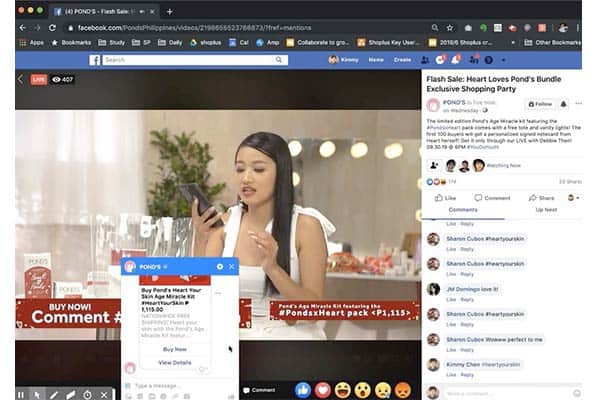The width and height of the screenshot is (600, 400).
Task: Close the POND'S chat popup
Action: pos(232,266)
